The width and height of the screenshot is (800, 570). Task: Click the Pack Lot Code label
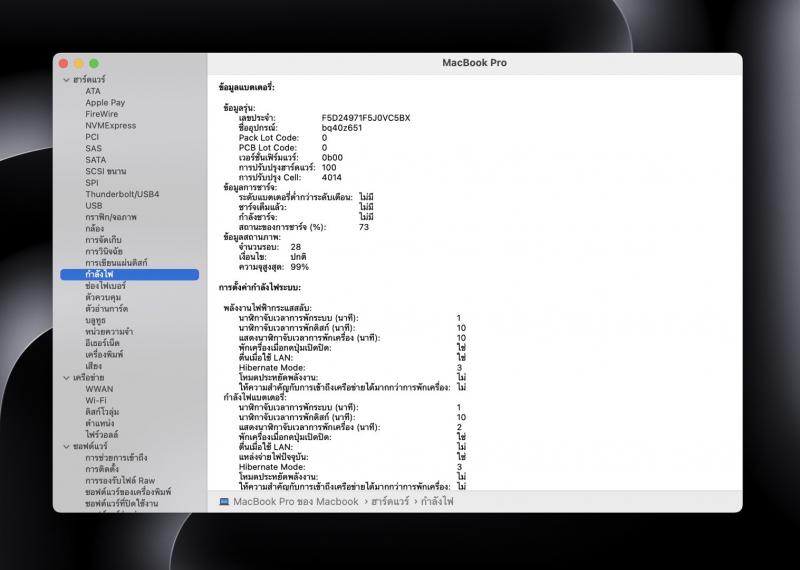coord(269,138)
